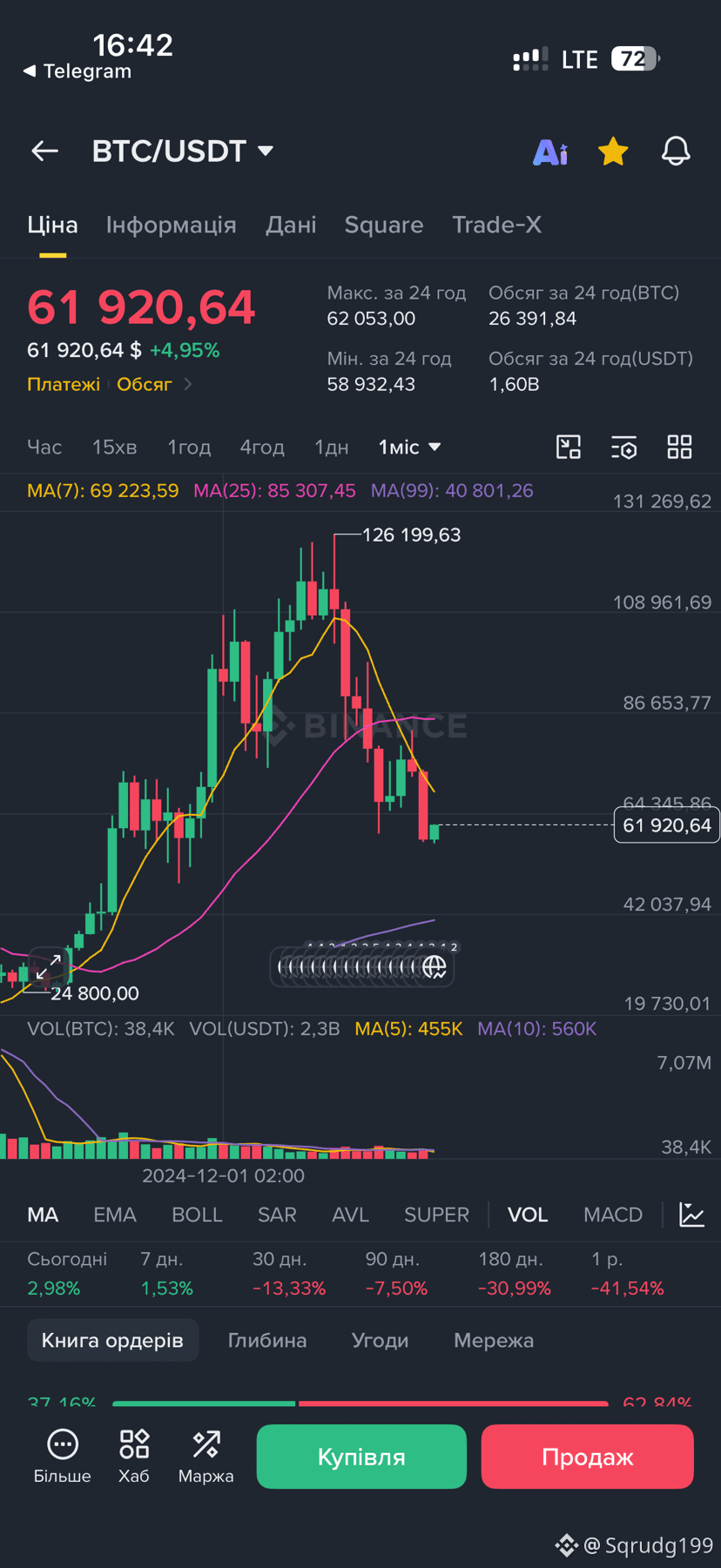This screenshot has height=1568, width=721.
Task: Select the 1дн chart interval
Action: (331, 448)
